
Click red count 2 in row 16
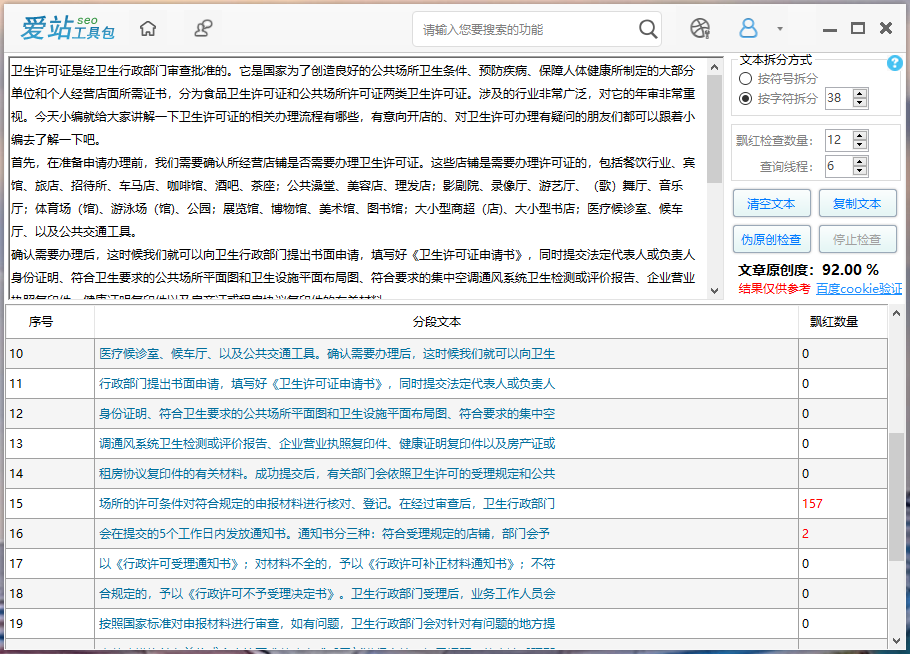coord(806,534)
